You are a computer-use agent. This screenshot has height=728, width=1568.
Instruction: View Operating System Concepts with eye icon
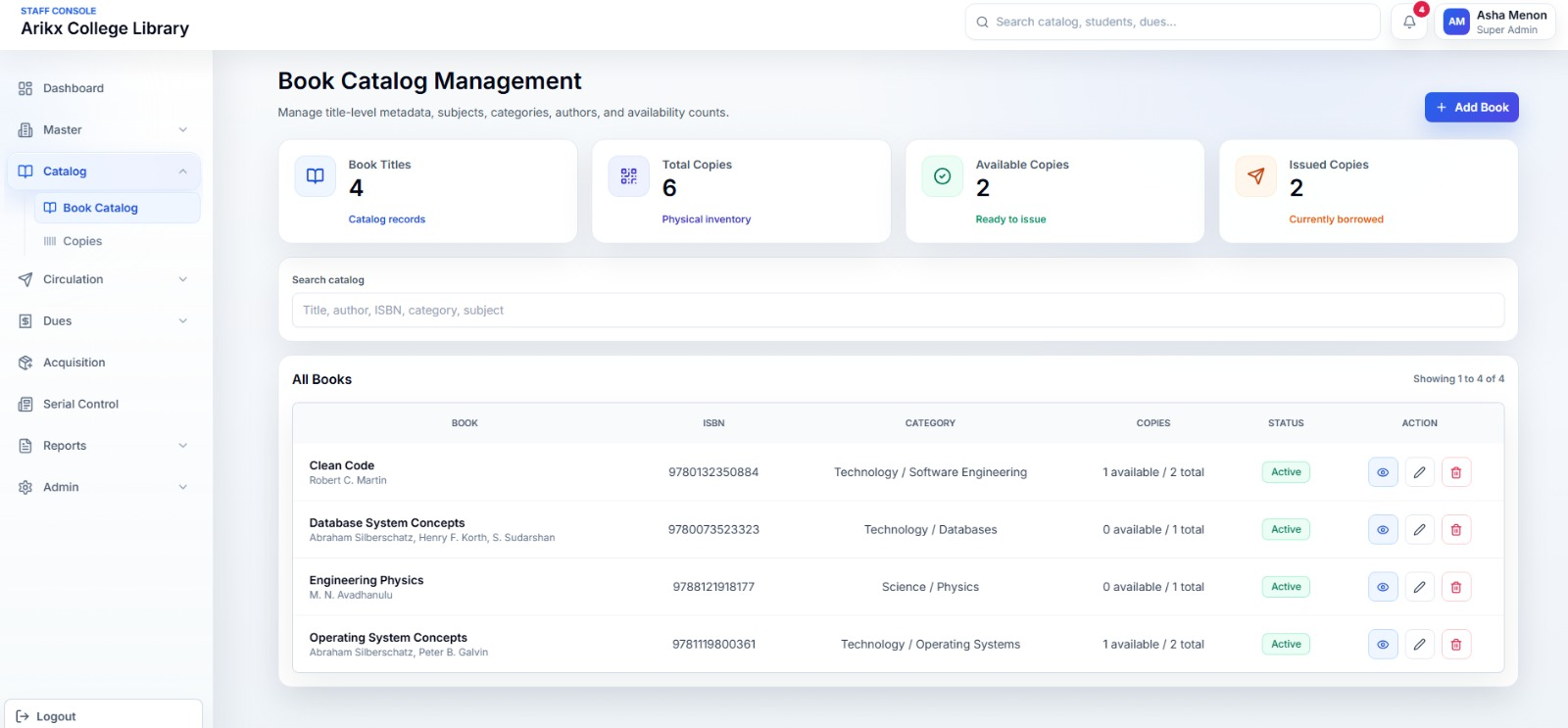pyautogui.click(x=1383, y=645)
